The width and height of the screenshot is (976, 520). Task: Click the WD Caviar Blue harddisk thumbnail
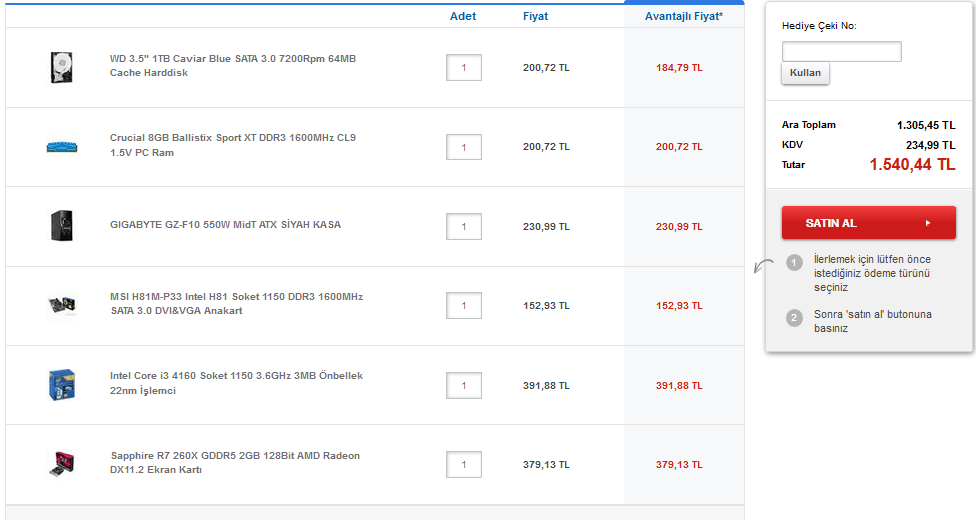[62, 67]
